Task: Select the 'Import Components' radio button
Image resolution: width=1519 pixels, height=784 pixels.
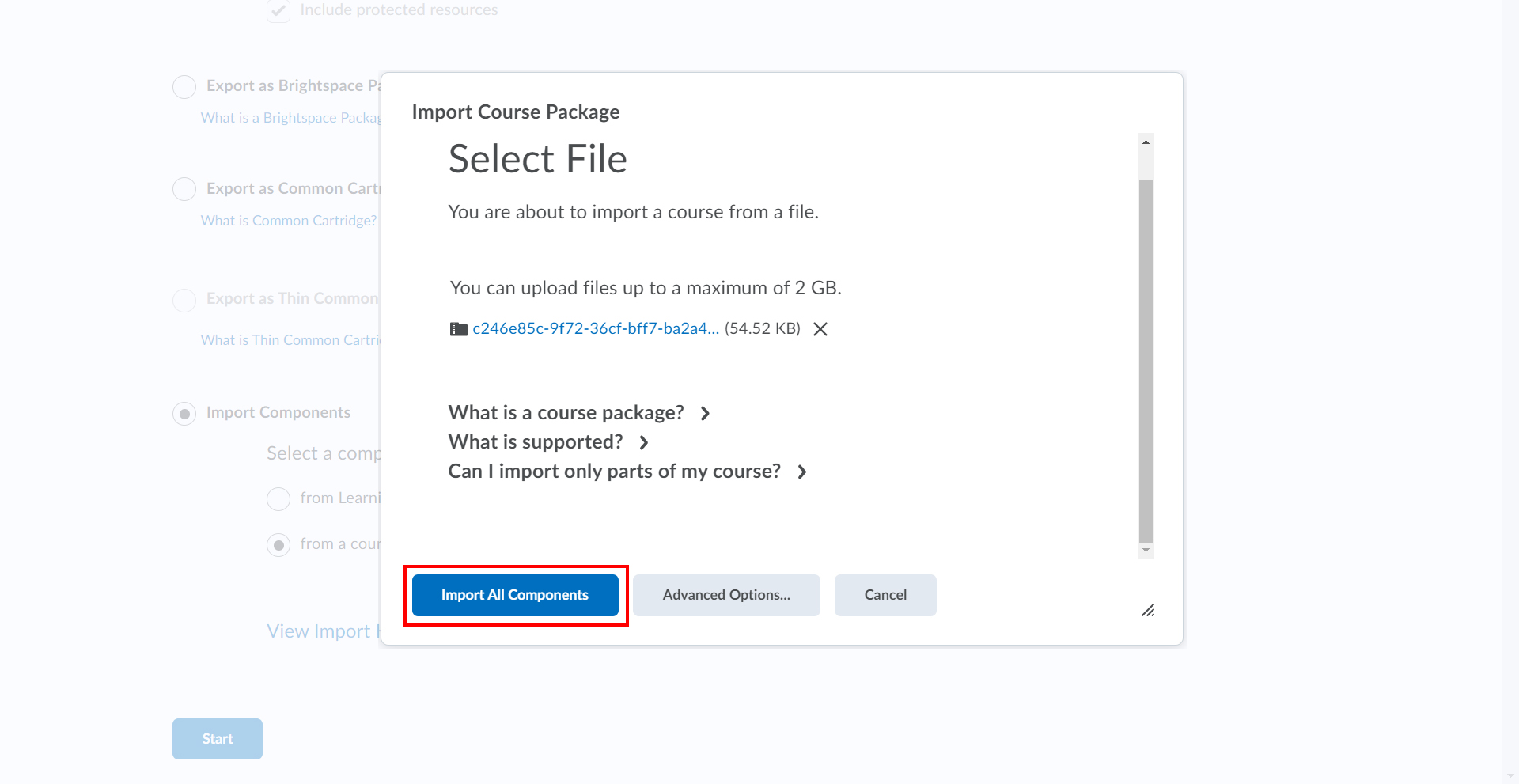Action: [x=184, y=414]
